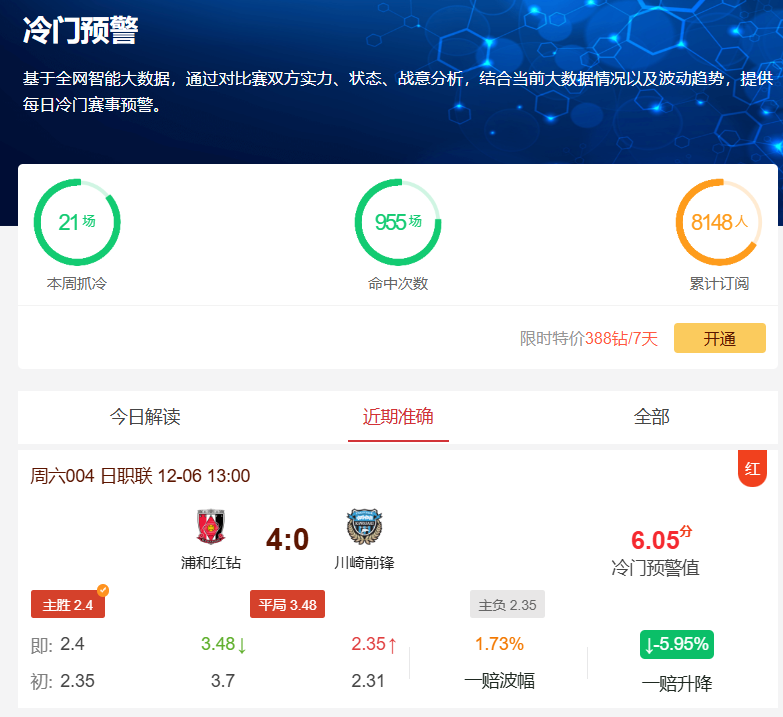Click the Urawa Reds team logo

[211, 526]
